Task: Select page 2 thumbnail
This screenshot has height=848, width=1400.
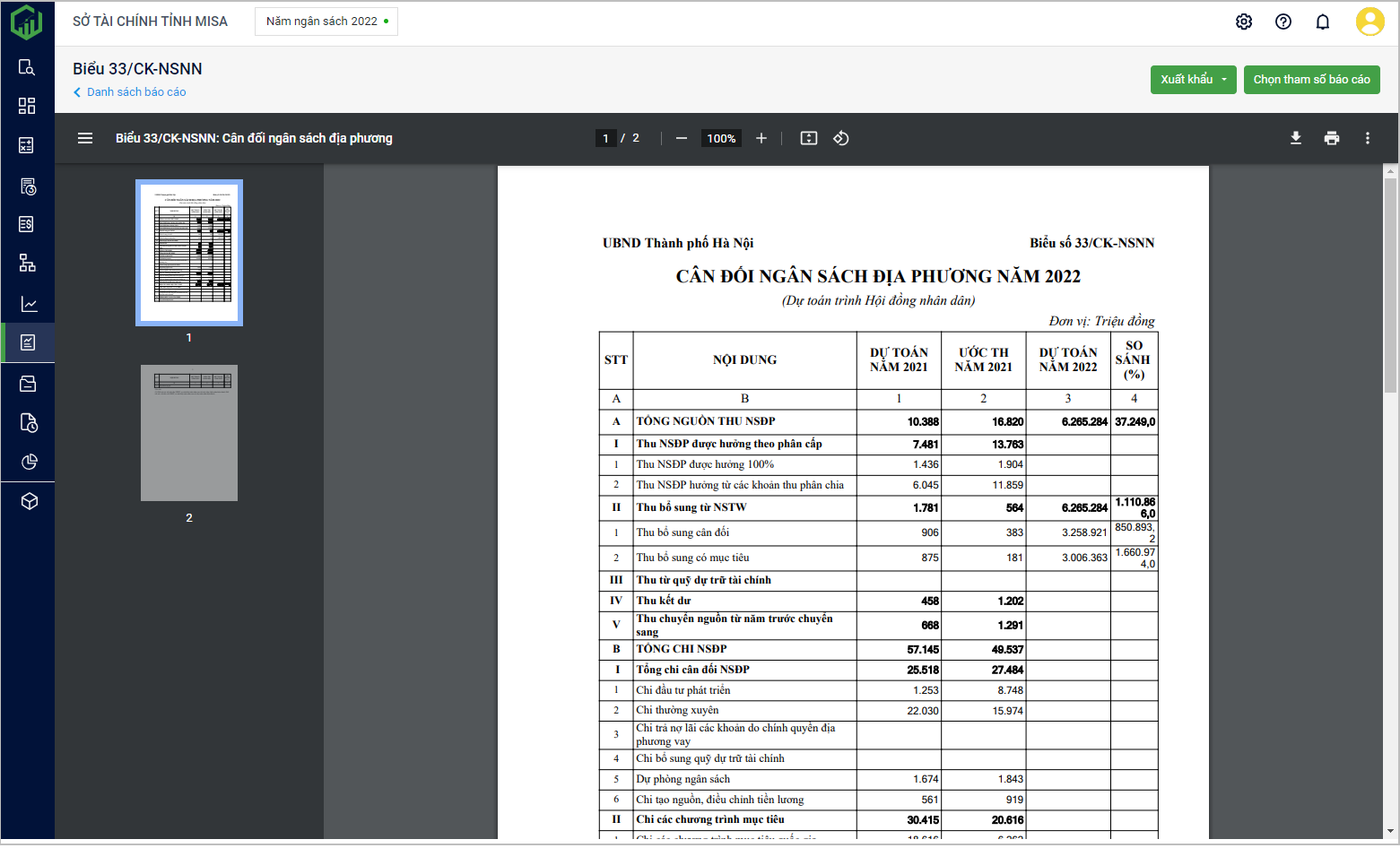Action: tap(189, 433)
